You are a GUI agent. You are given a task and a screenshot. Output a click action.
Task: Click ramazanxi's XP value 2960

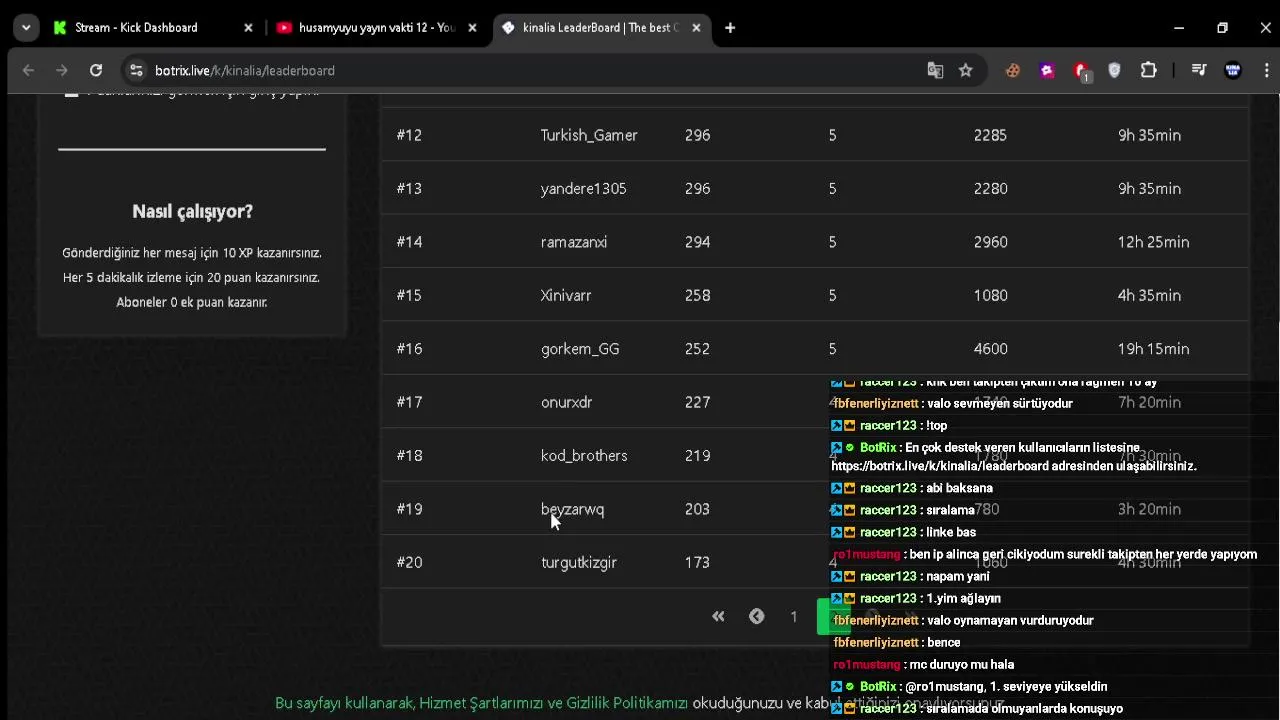pos(990,242)
